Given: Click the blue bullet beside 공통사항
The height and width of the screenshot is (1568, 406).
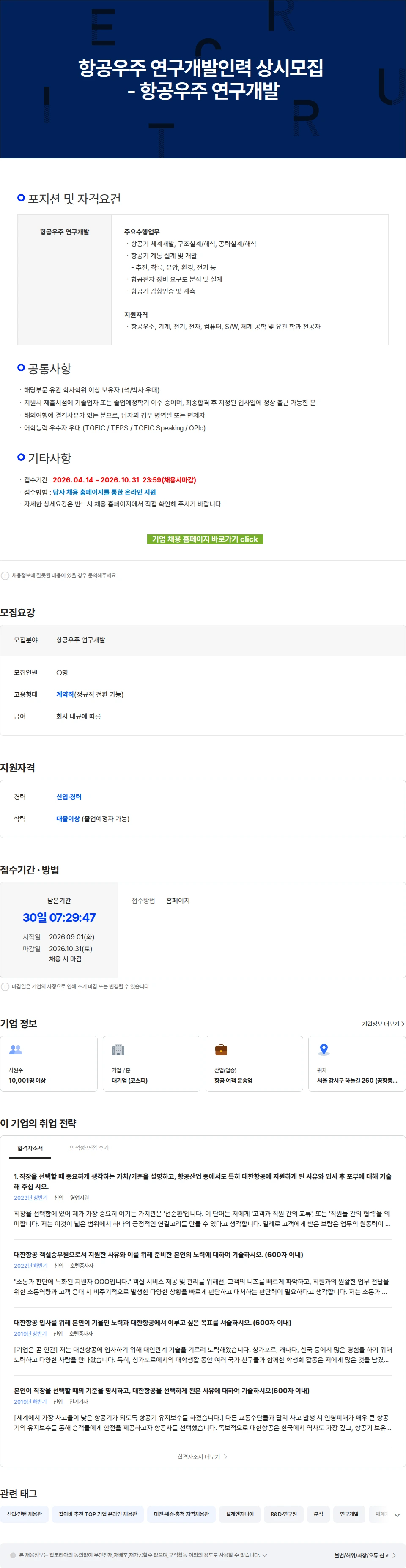Looking at the screenshot, I should (21, 367).
